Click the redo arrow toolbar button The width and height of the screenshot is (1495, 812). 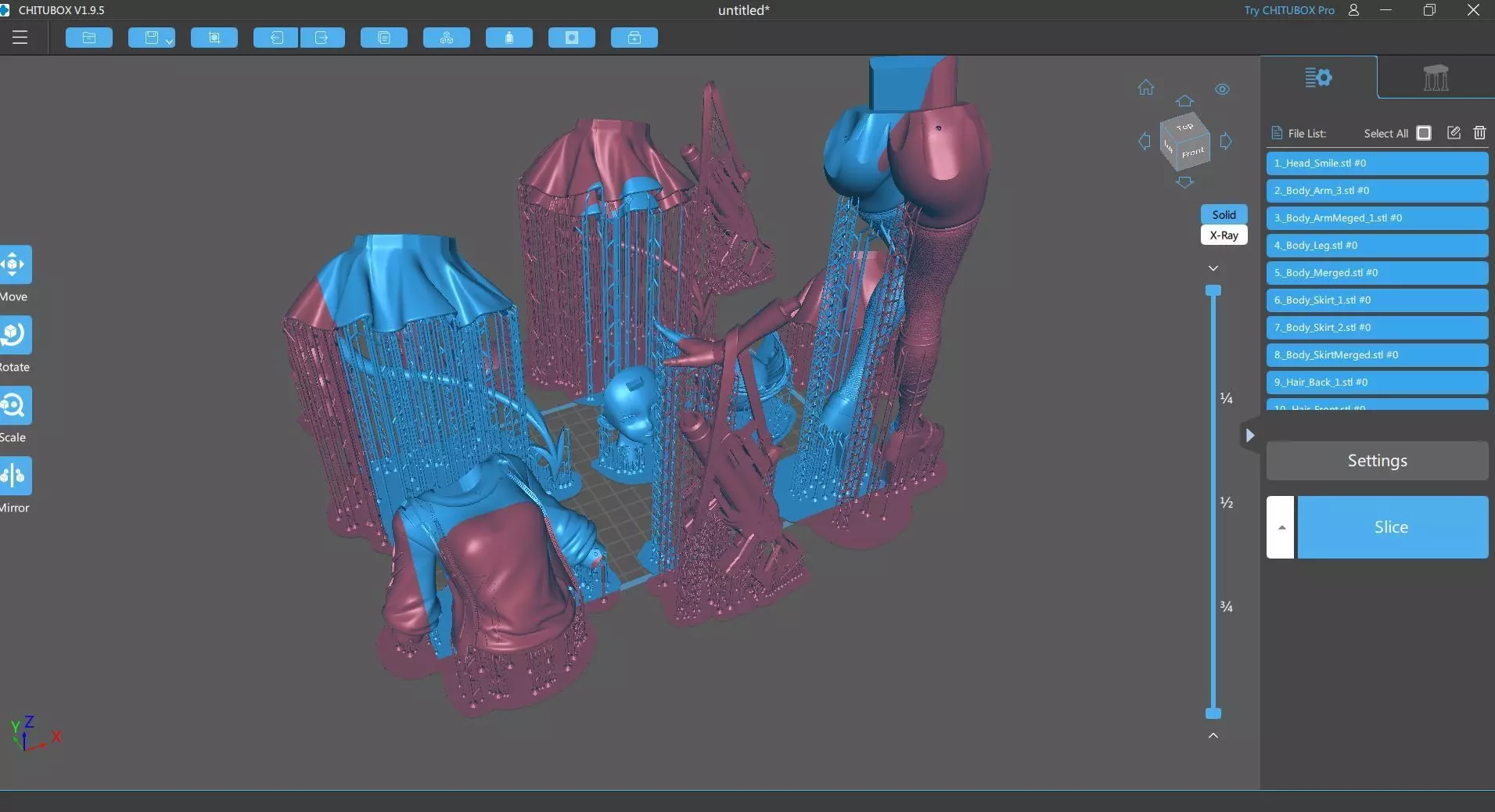[x=322, y=38]
